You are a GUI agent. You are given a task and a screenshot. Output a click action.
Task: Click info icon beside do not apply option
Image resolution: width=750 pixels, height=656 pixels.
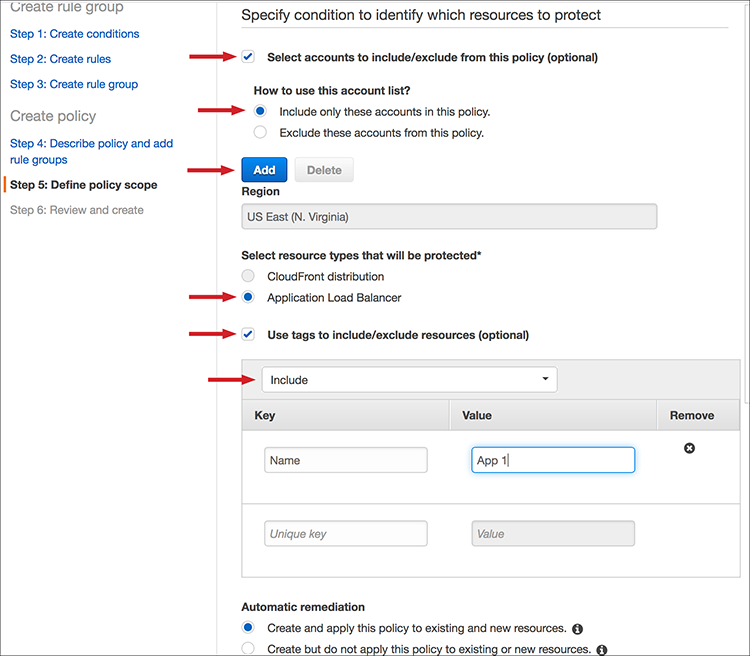[x=602, y=650]
